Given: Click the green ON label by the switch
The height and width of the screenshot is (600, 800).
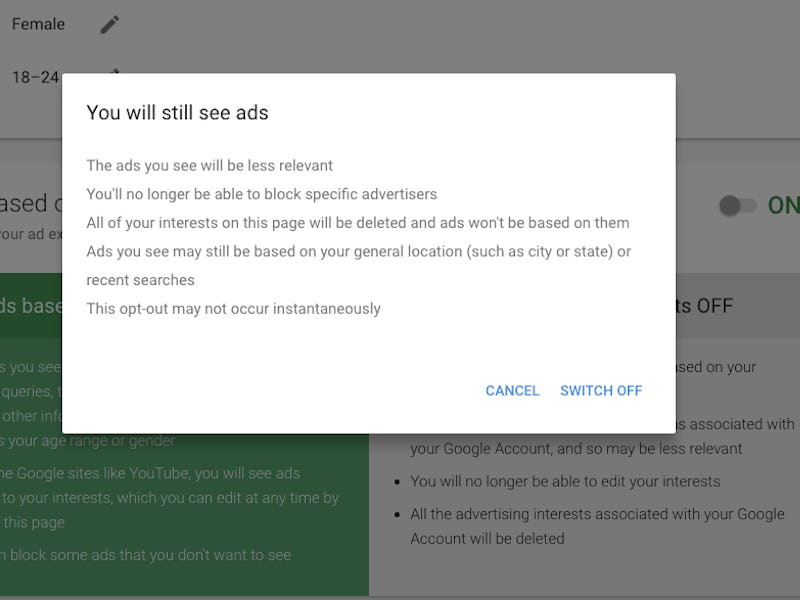Looking at the screenshot, I should (783, 206).
